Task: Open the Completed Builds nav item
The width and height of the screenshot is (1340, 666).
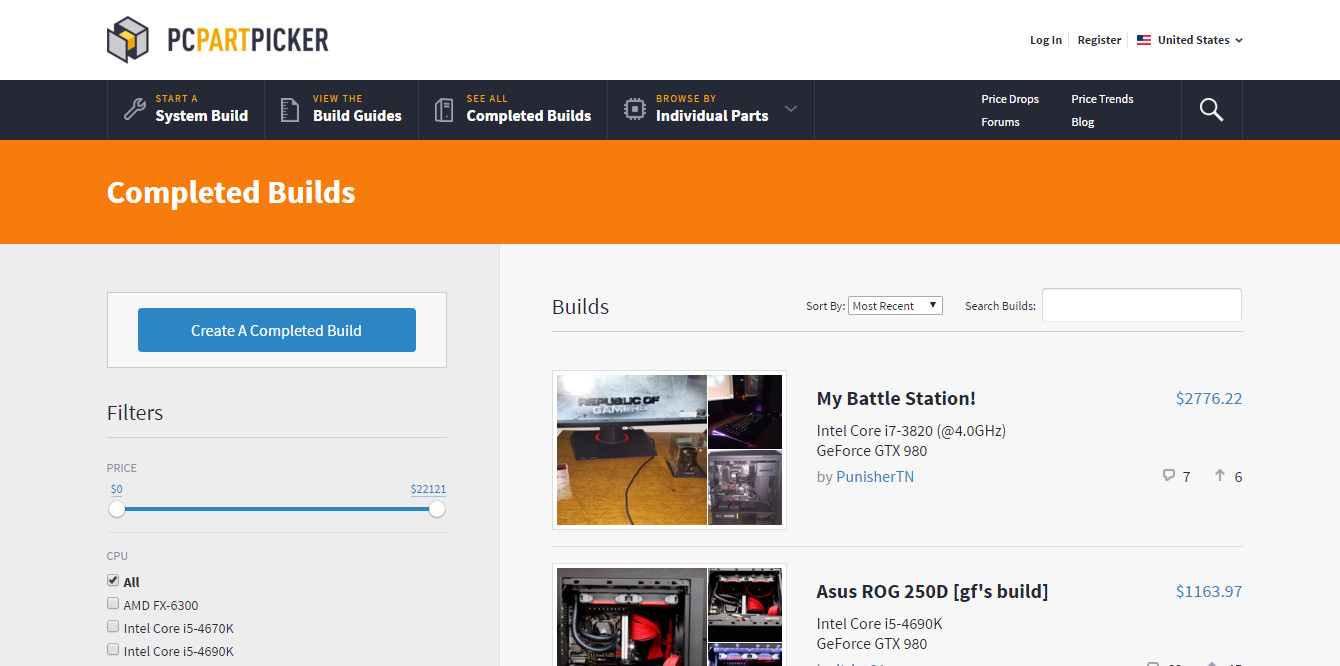Action: tap(513, 110)
